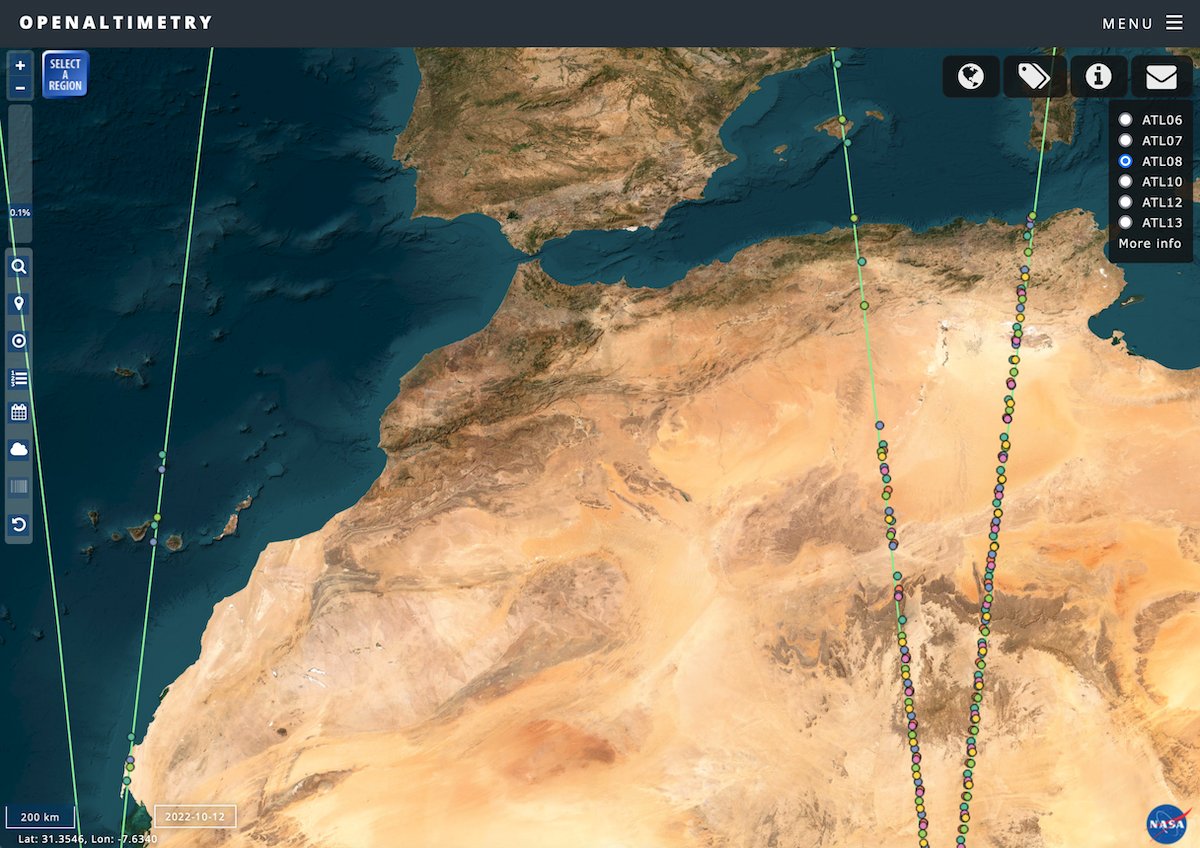
Task: Select the magnifier search tool in sidebar
Action: pos(18,266)
